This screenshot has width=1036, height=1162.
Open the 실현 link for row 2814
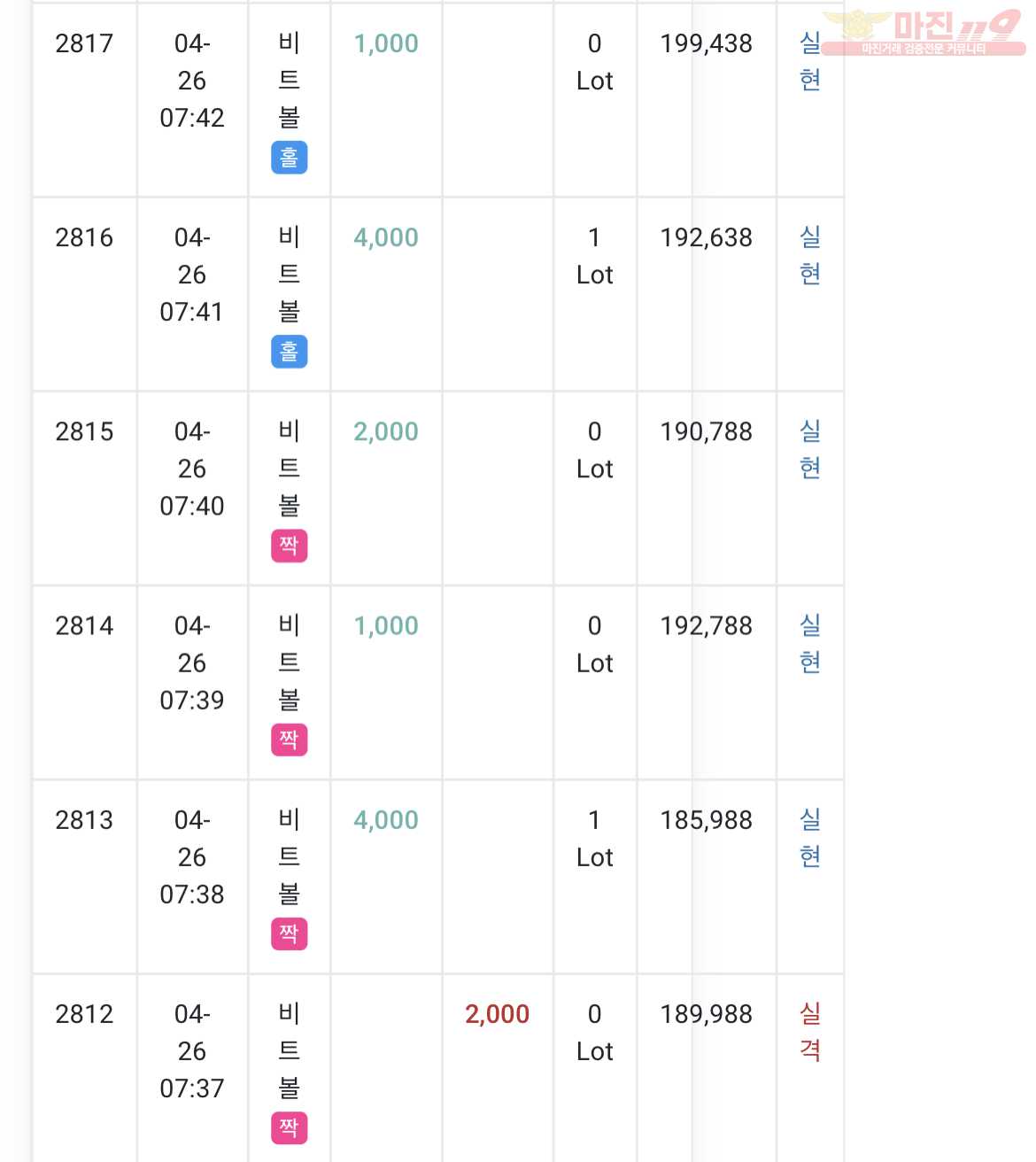[x=810, y=644]
